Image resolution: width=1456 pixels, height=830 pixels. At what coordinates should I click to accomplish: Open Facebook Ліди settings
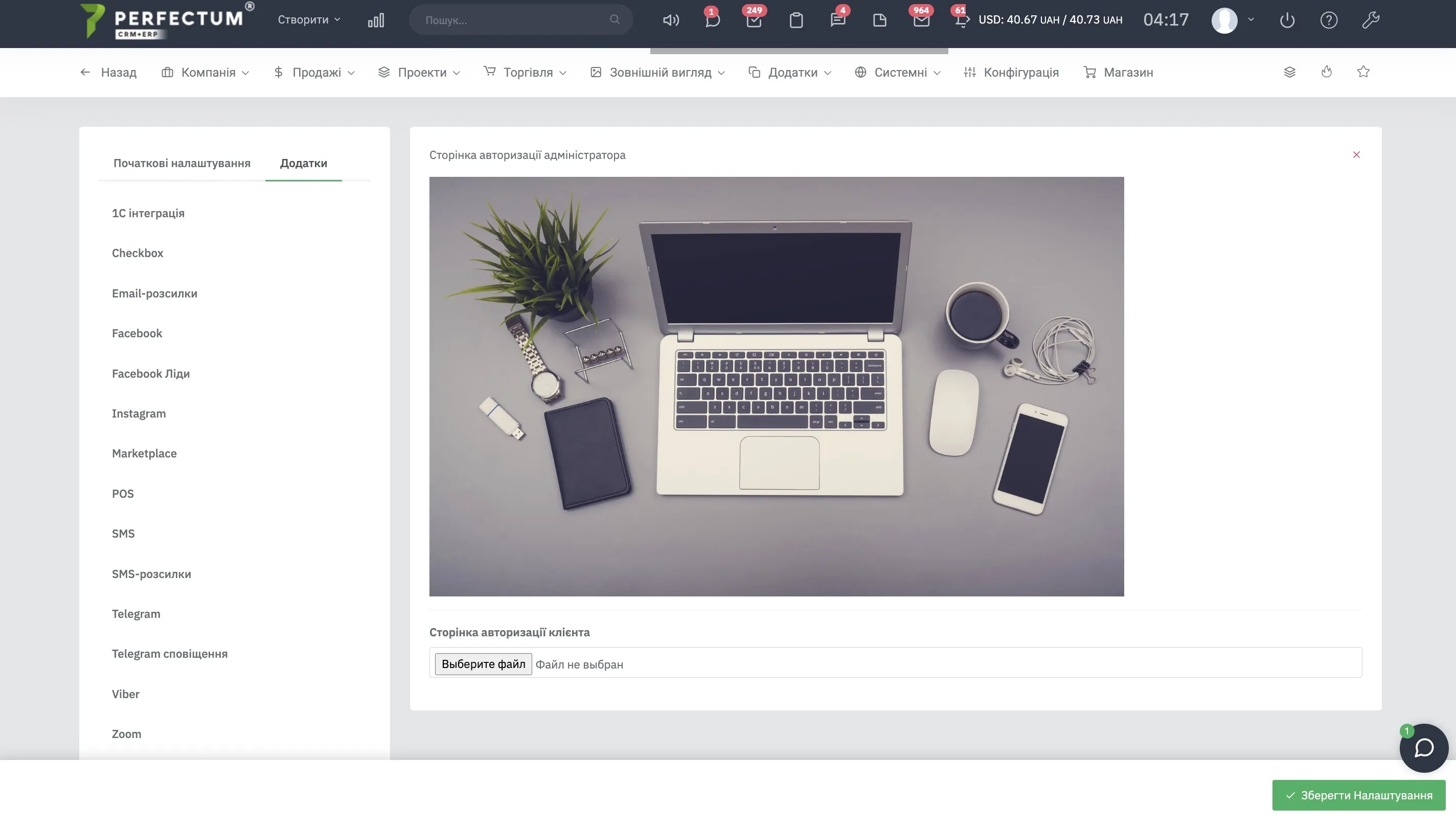150,374
